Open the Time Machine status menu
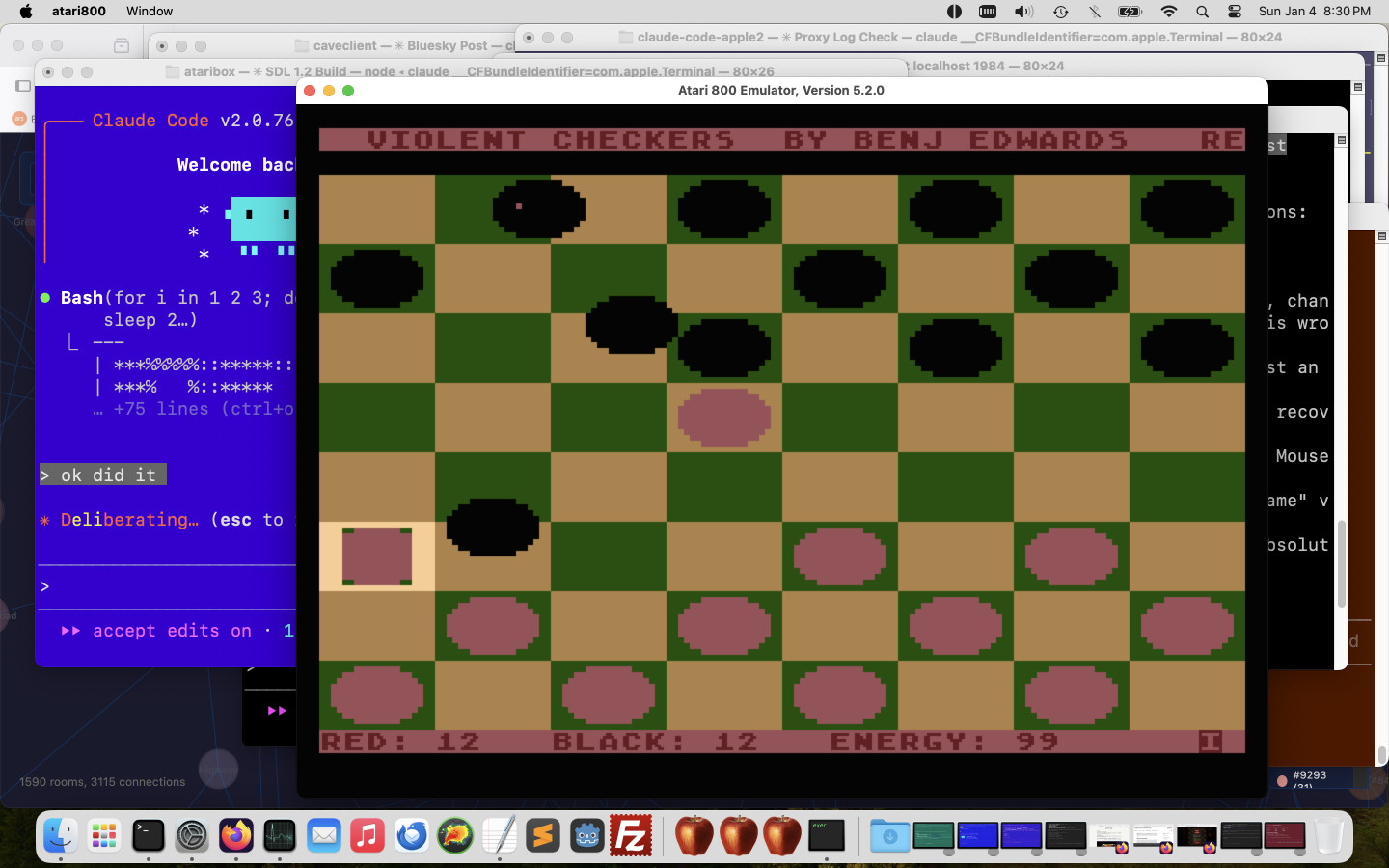This screenshot has width=1389, height=868. pos(1060,12)
